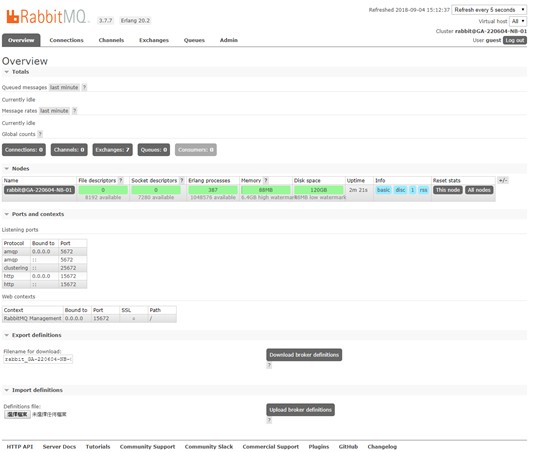Open the HTTP API footer link

tap(20, 447)
